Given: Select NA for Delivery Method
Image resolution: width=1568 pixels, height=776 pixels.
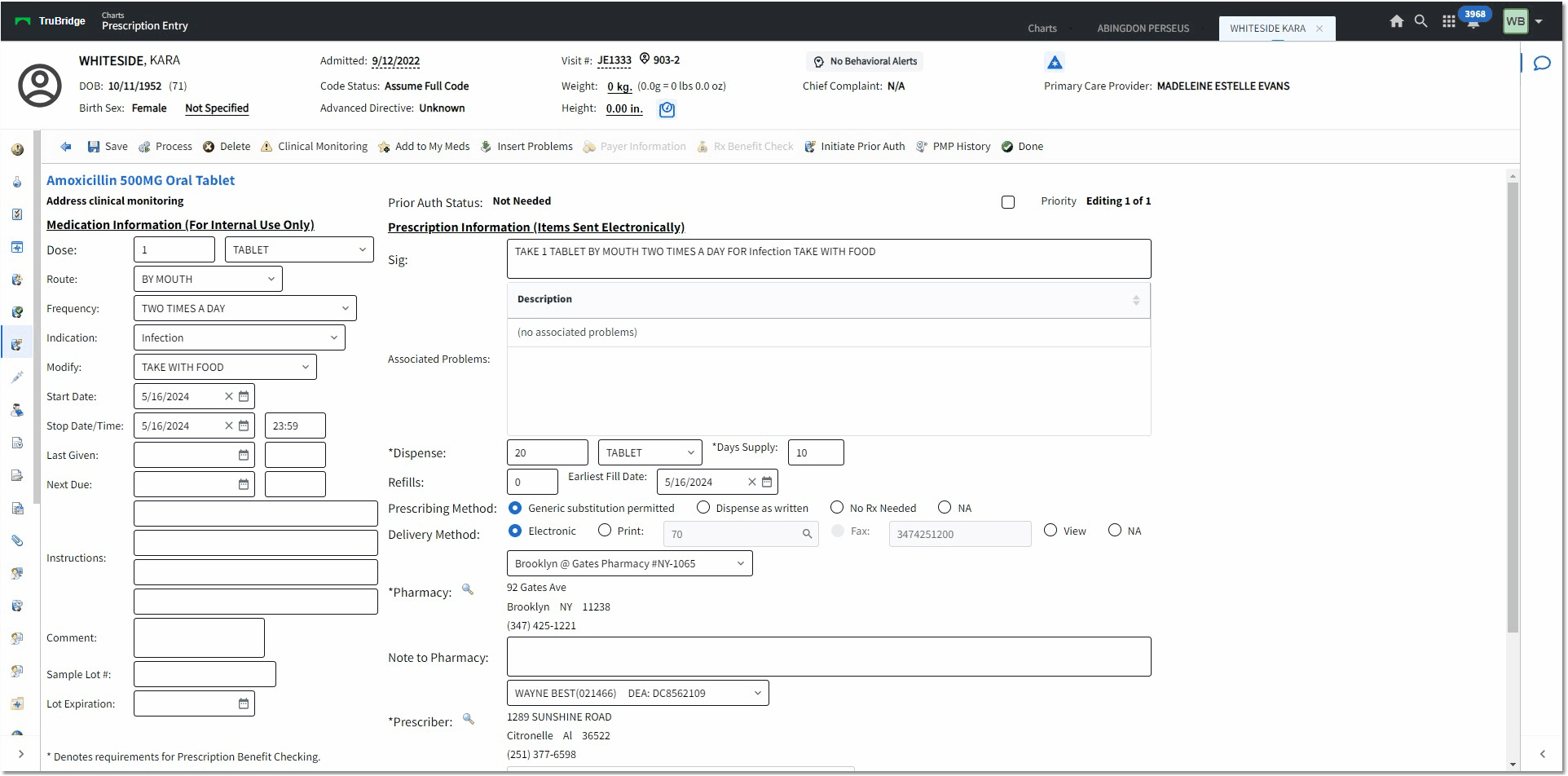Looking at the screenshot, I should 1115,530.
